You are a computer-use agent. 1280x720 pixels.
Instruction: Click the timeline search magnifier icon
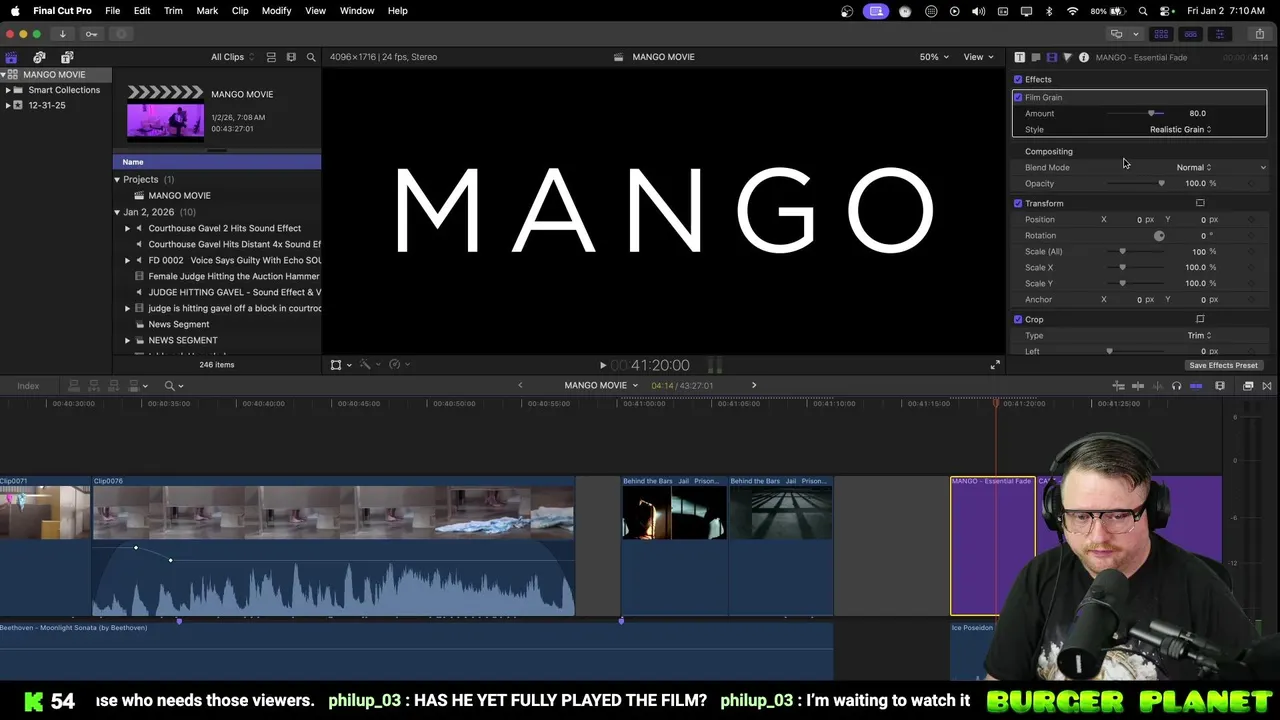tap(170, 385)
